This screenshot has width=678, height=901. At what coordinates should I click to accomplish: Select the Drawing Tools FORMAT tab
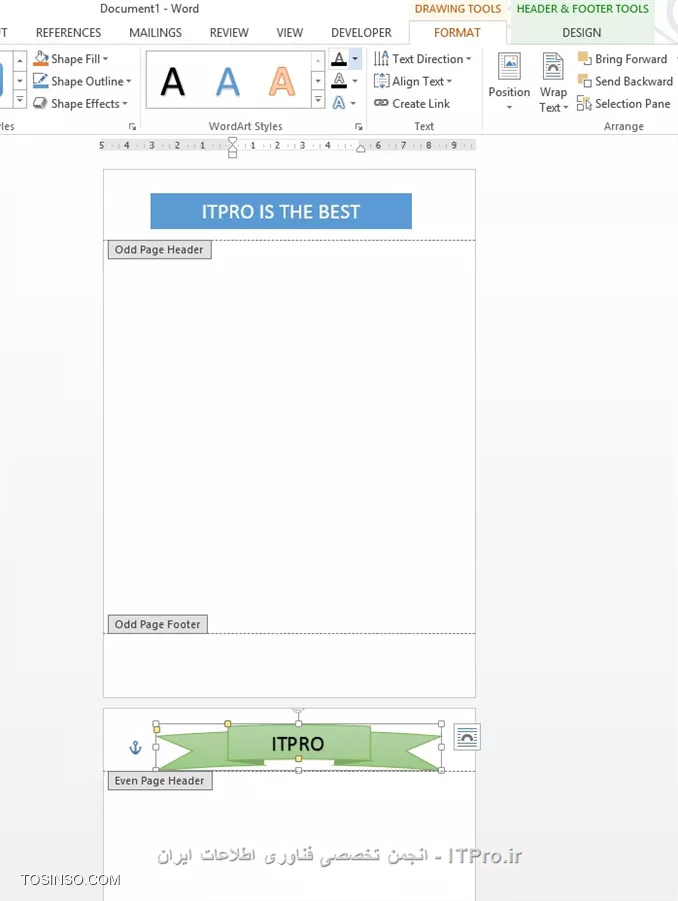coord(457,33)
